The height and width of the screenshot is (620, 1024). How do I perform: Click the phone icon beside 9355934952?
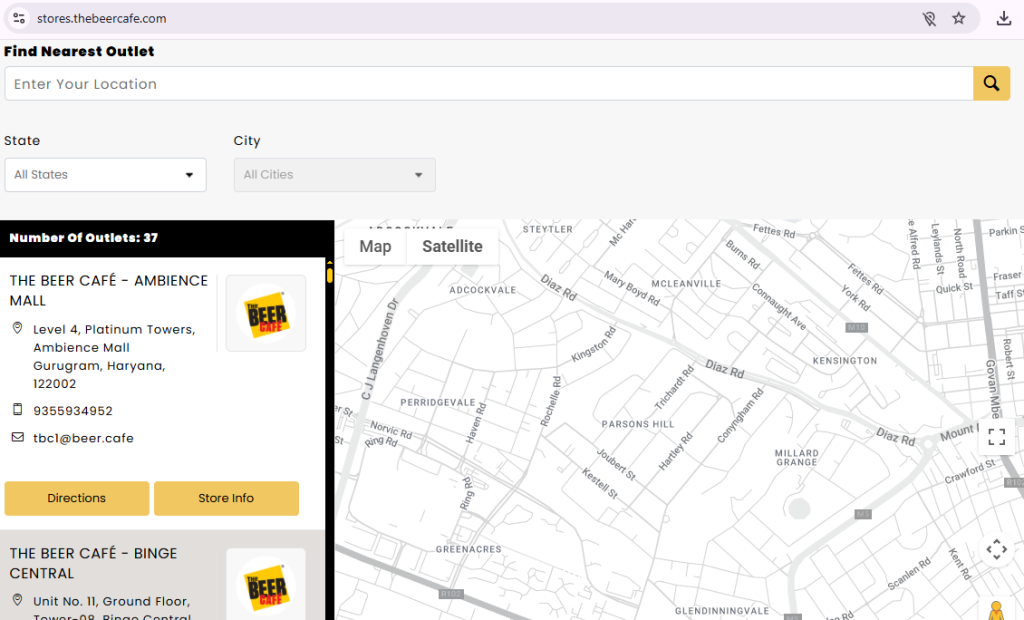point(18,410)
